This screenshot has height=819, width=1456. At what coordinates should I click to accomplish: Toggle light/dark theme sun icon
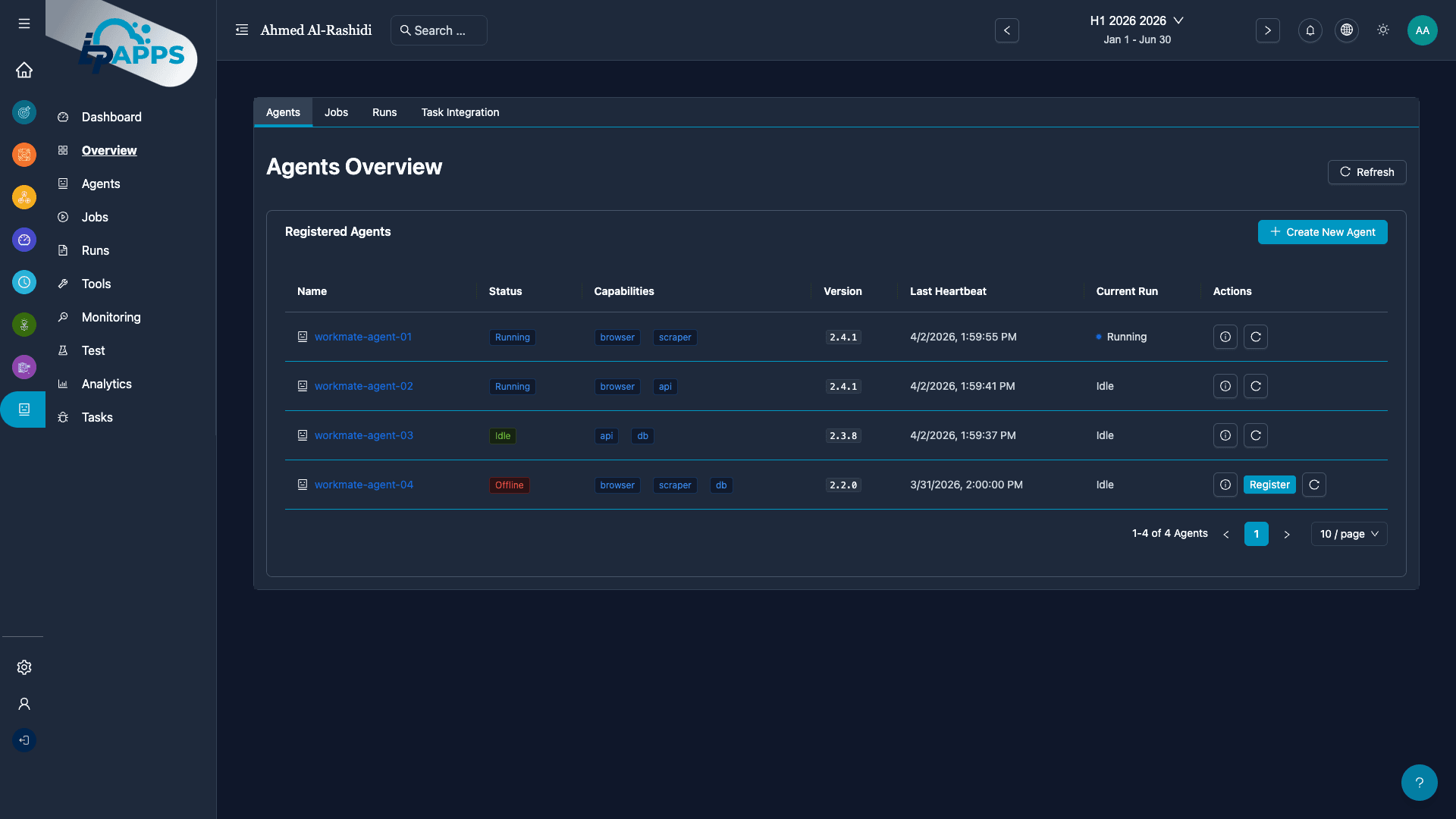(x=1382, y=30)
